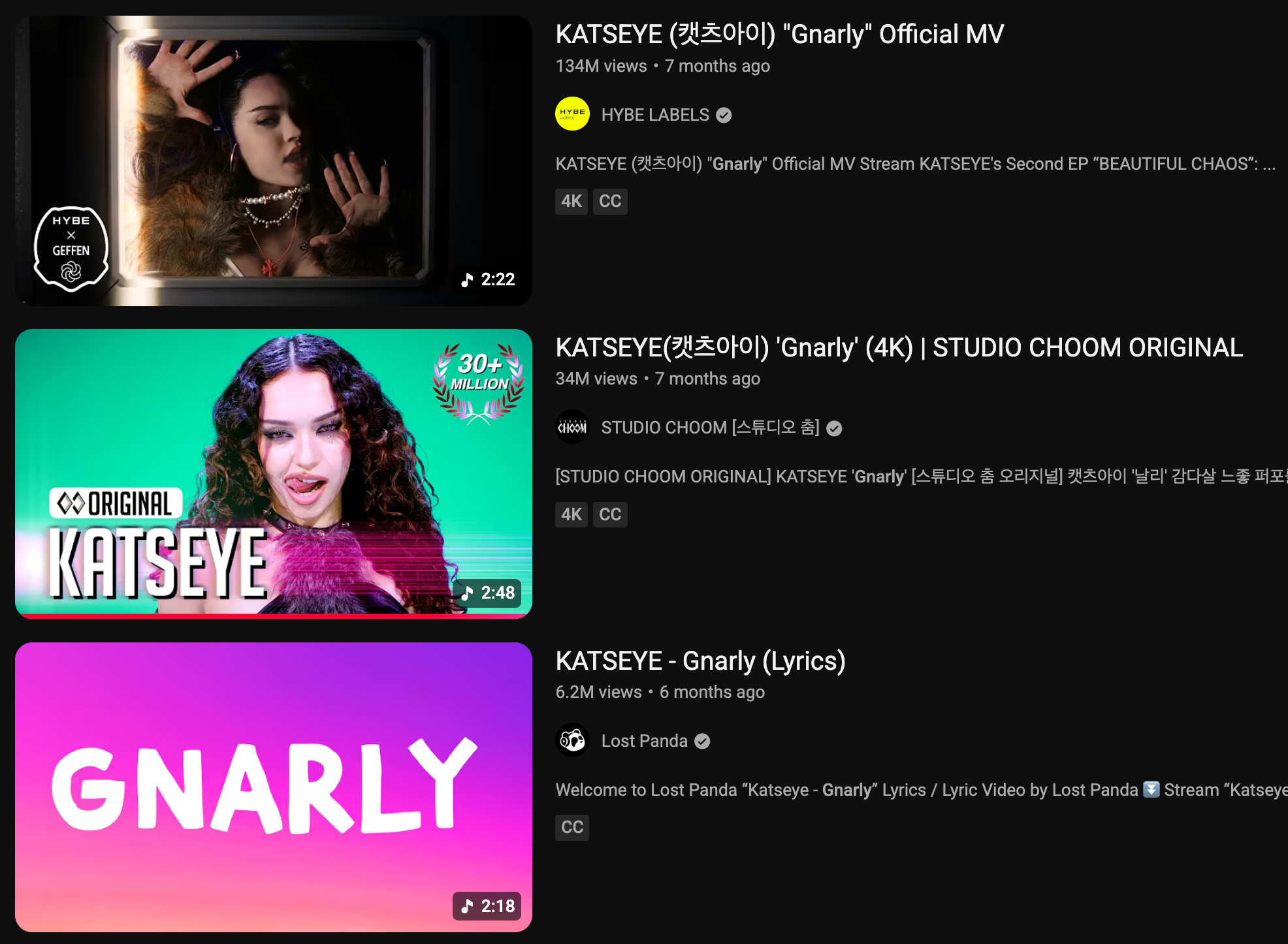Viewport: 1288px width, 944px height.
Task: Click CC badge on STUDIO CHOOM result
Action: [x=610, y=514]
